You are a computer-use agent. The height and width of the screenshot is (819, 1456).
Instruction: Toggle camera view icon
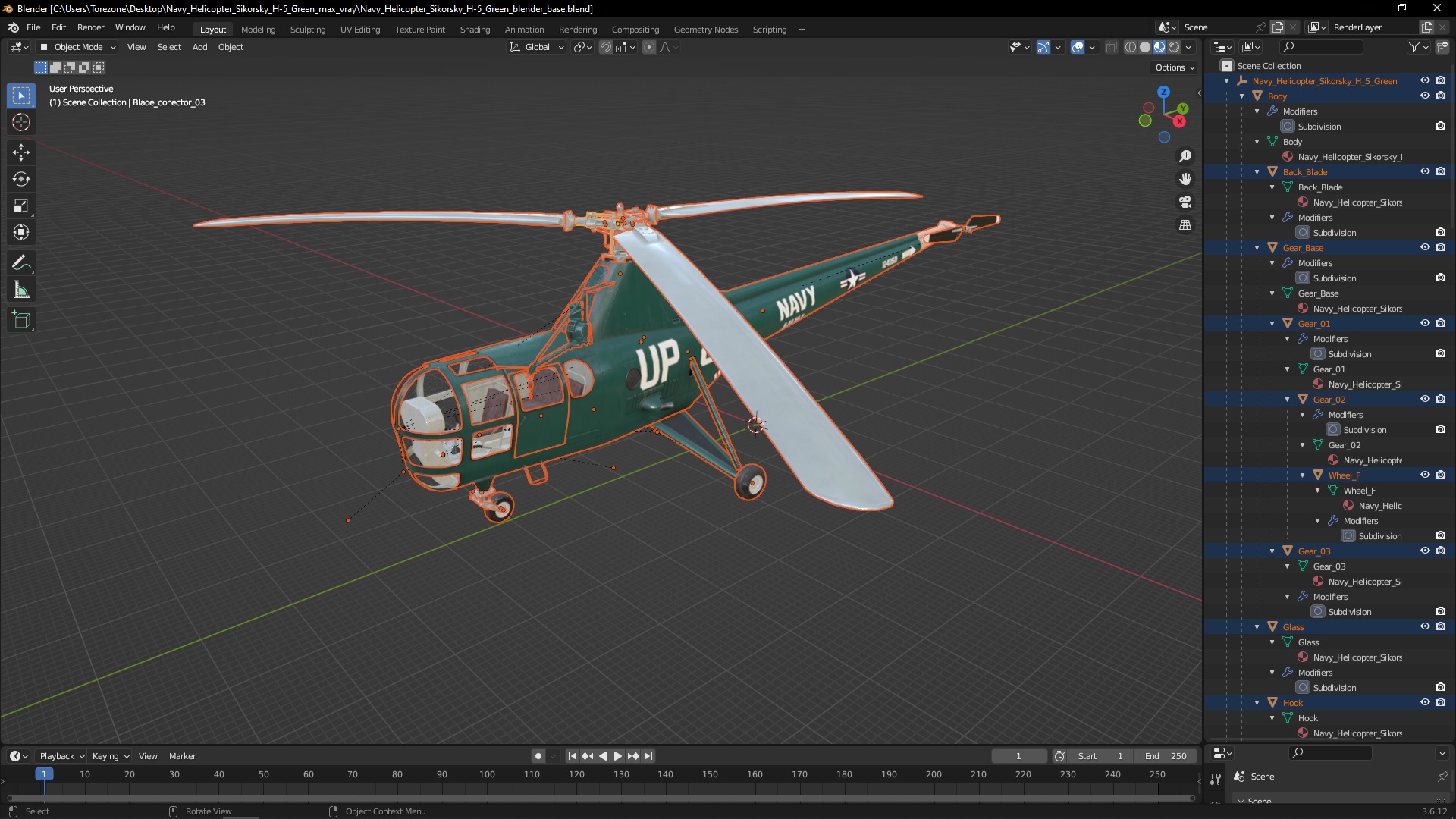(1185, 202)
